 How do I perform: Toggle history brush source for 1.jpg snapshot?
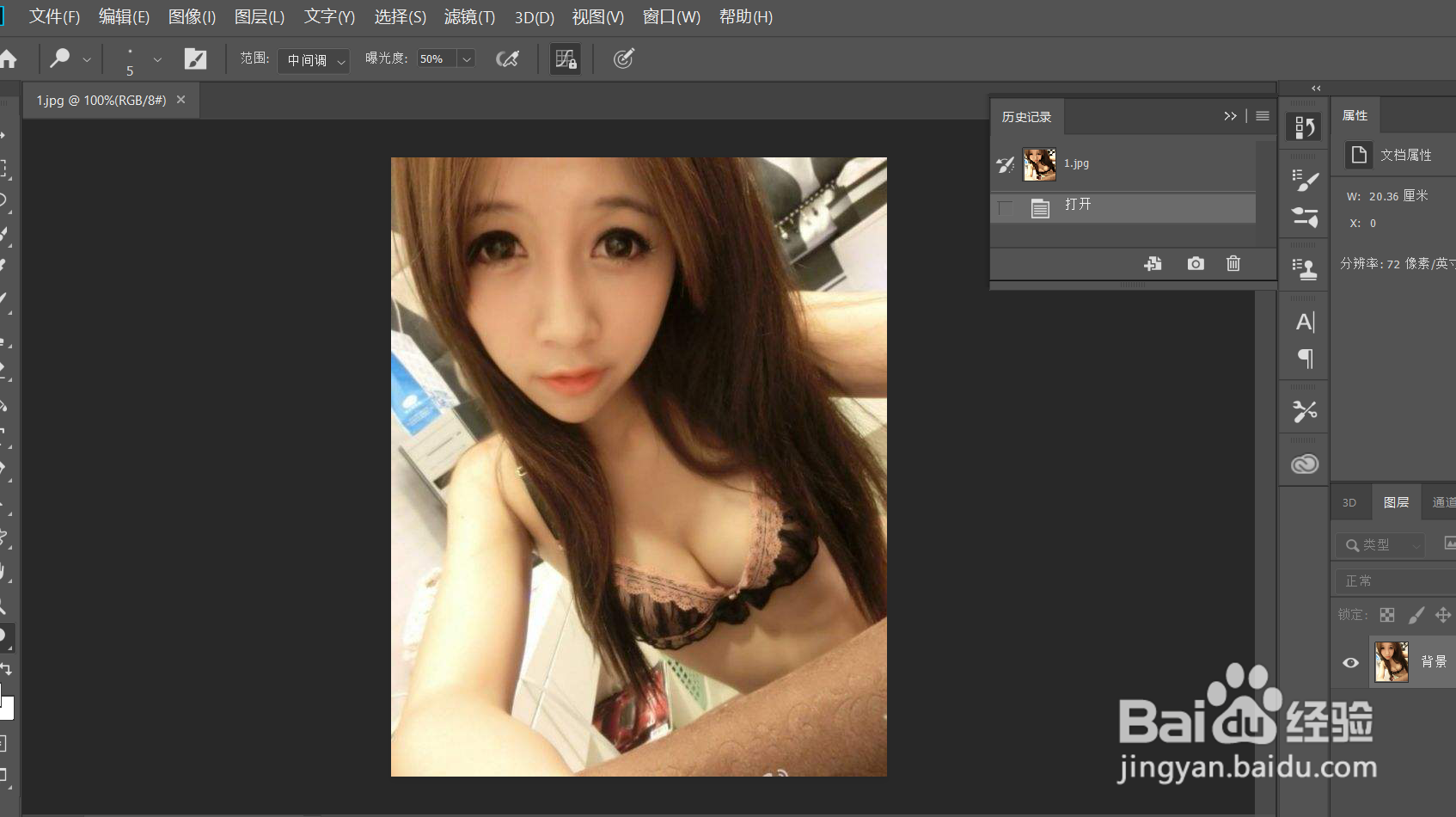(x=1005, y=163)
